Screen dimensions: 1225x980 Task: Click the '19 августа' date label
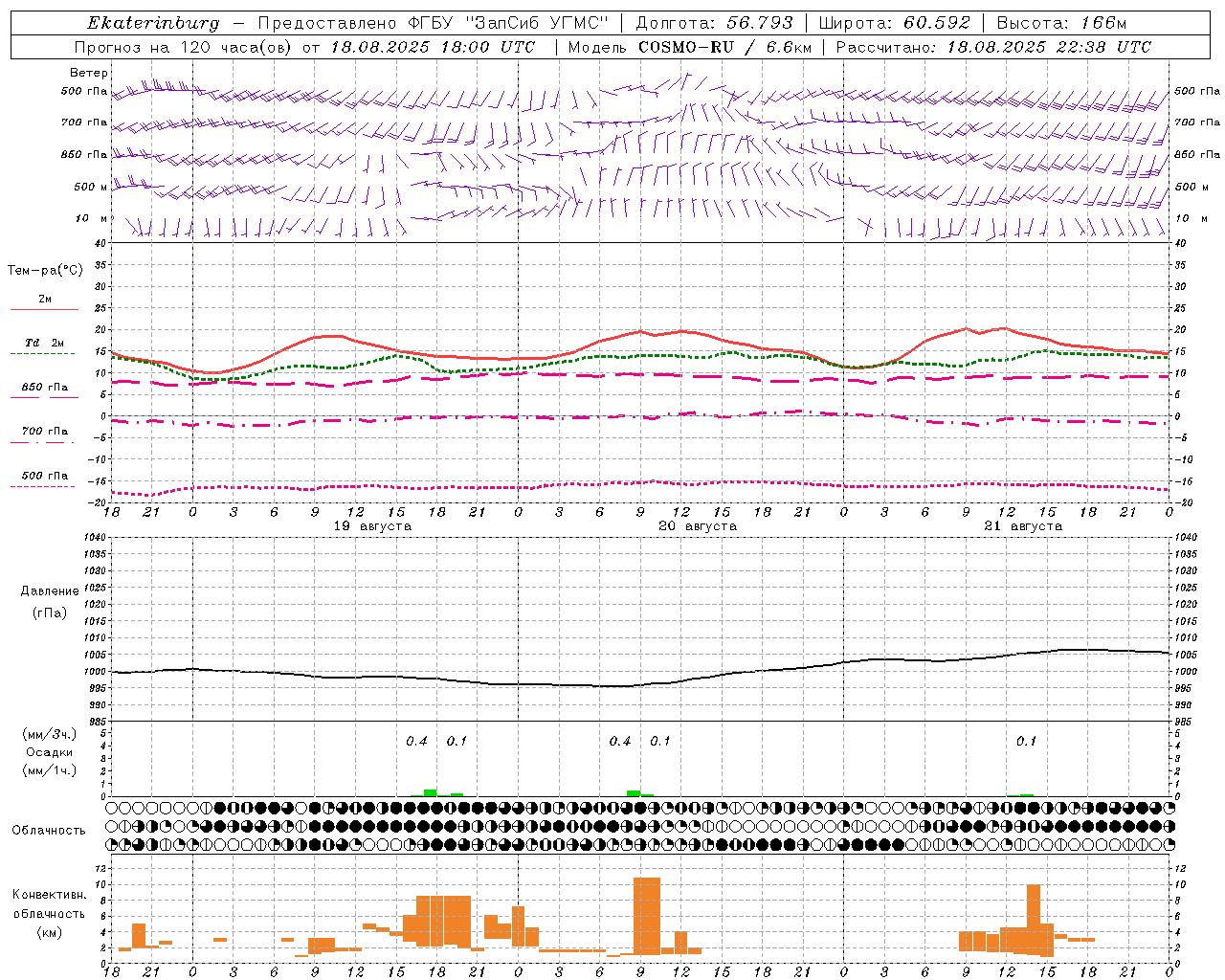[372, 526]
